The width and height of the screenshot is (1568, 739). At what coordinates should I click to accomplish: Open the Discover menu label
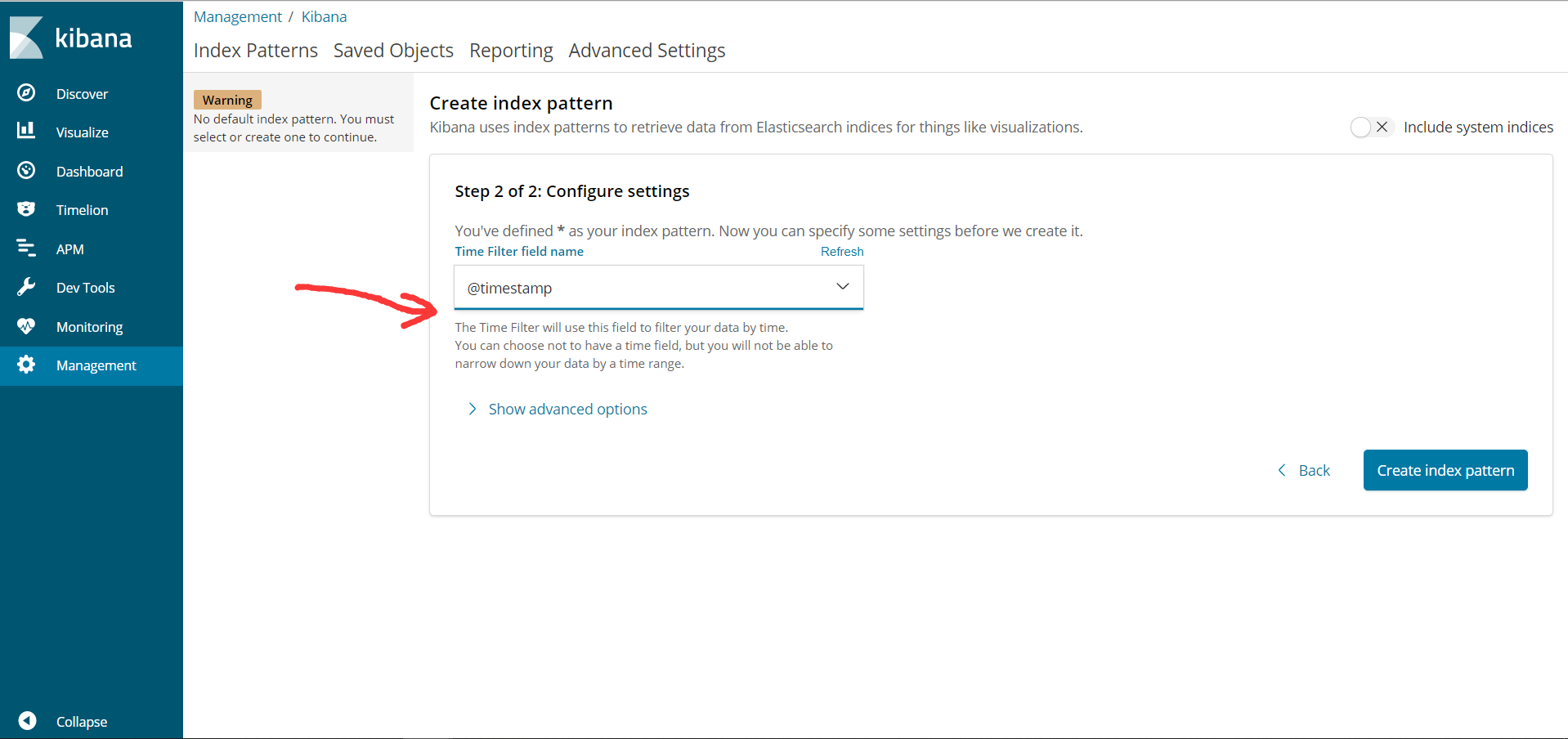coord(82,94)
